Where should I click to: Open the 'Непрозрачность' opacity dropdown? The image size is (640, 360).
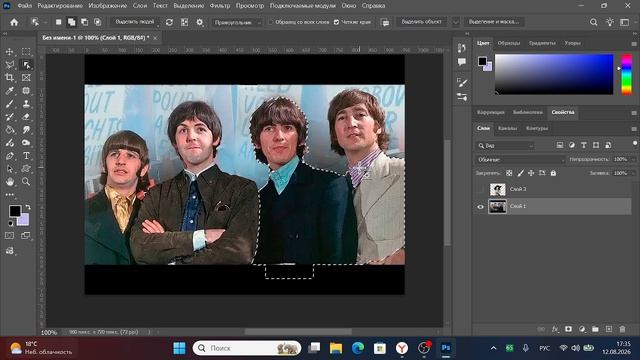pos(633,159)
